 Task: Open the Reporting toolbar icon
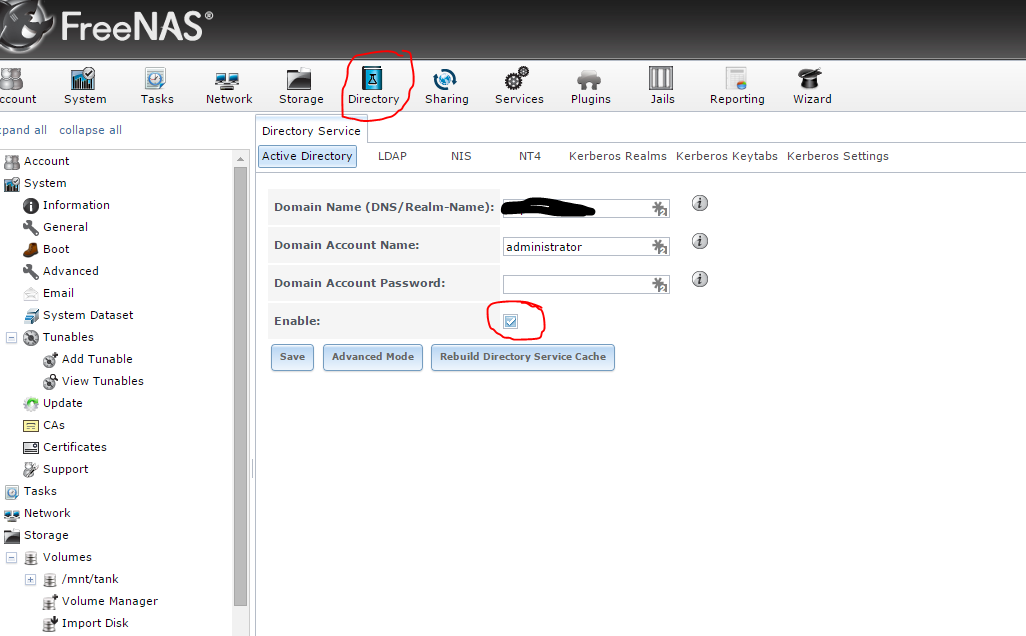pos(737,86)
